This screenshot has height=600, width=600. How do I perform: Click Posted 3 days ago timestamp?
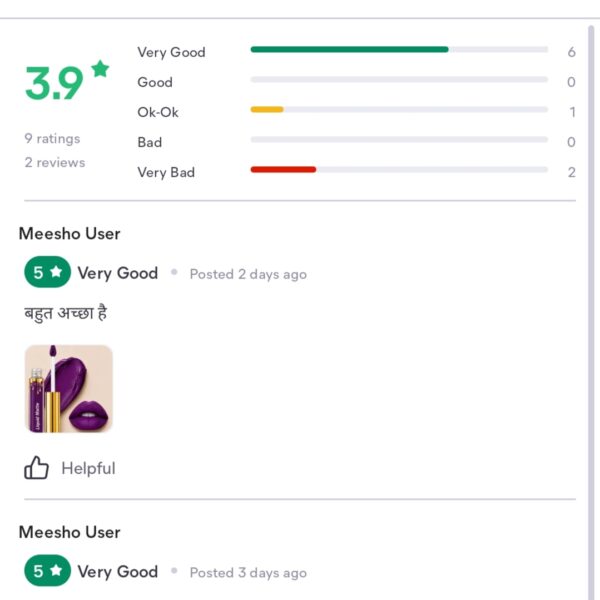click(x=248, y=573)
